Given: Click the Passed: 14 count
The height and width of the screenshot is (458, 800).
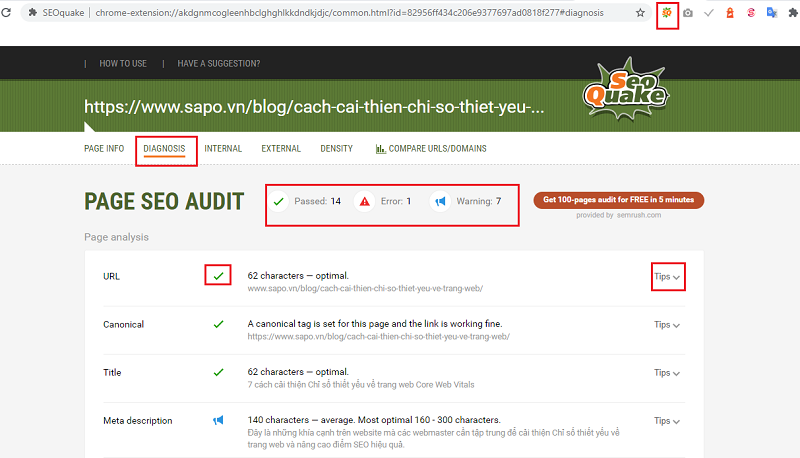Looking at the screenshot, I should point(317,201).
